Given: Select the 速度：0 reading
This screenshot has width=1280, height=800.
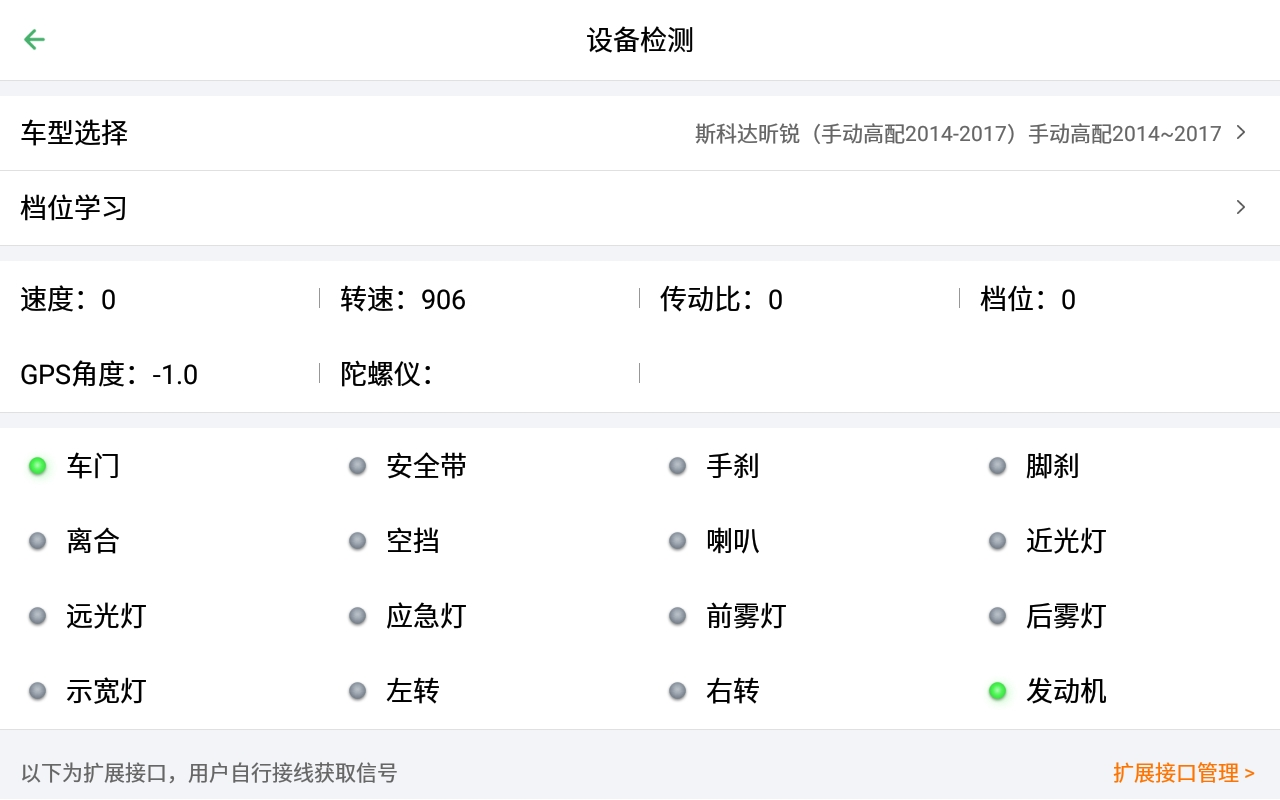Looking at the screenshot, I should [68, 300].
